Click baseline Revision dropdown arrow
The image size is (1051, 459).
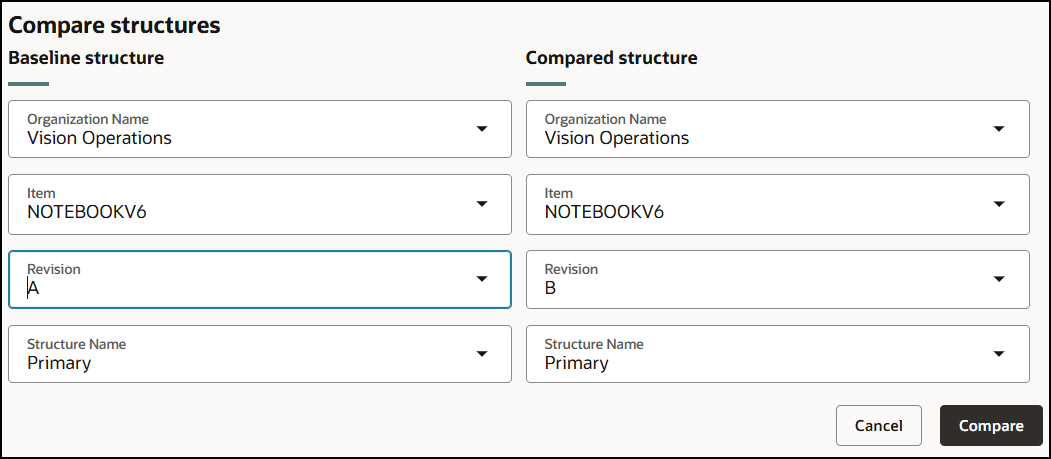pos(481,279)
